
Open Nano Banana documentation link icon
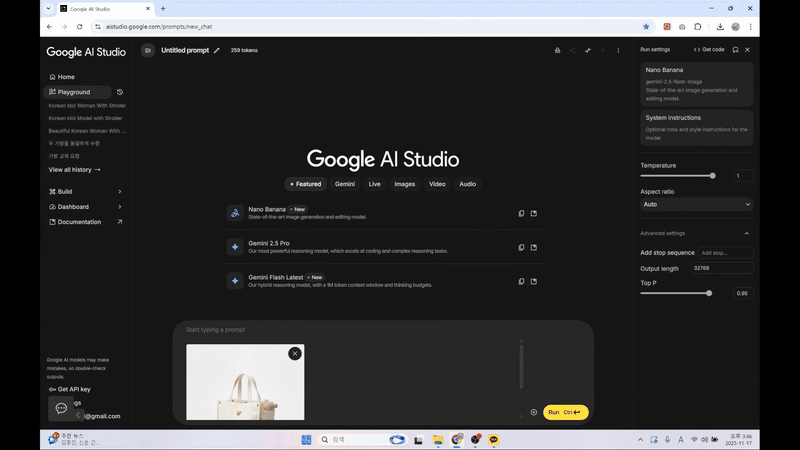tap(534, 213)
